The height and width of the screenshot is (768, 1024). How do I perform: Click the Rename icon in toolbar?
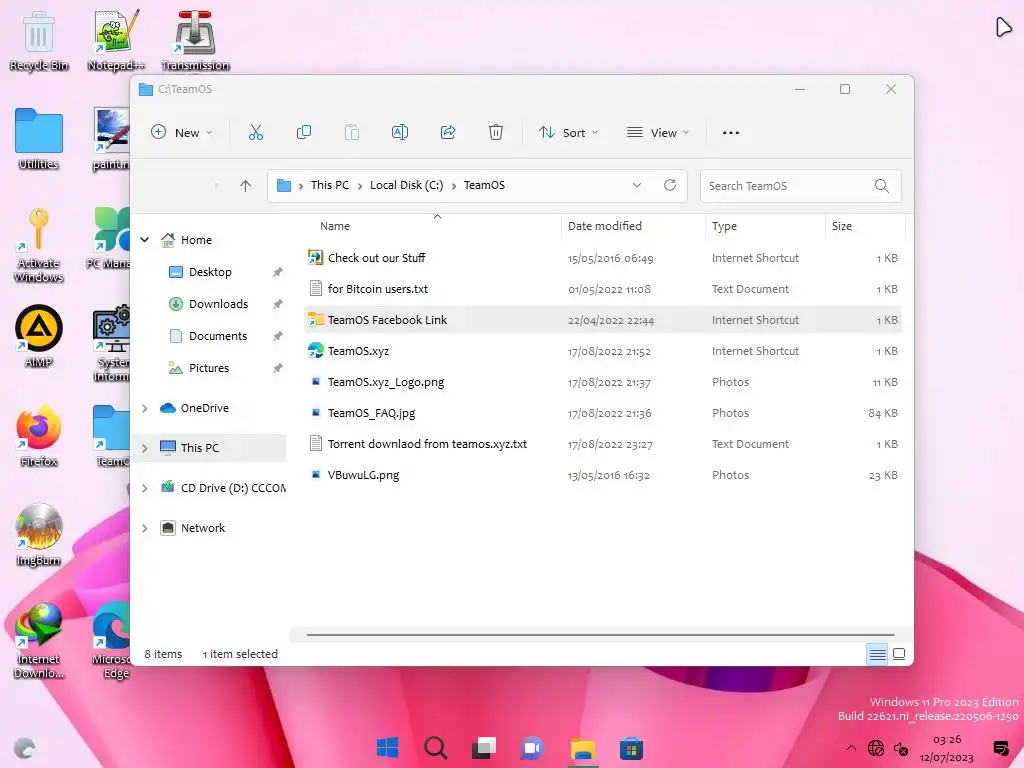pyautogui.click(x=400, y=133)
